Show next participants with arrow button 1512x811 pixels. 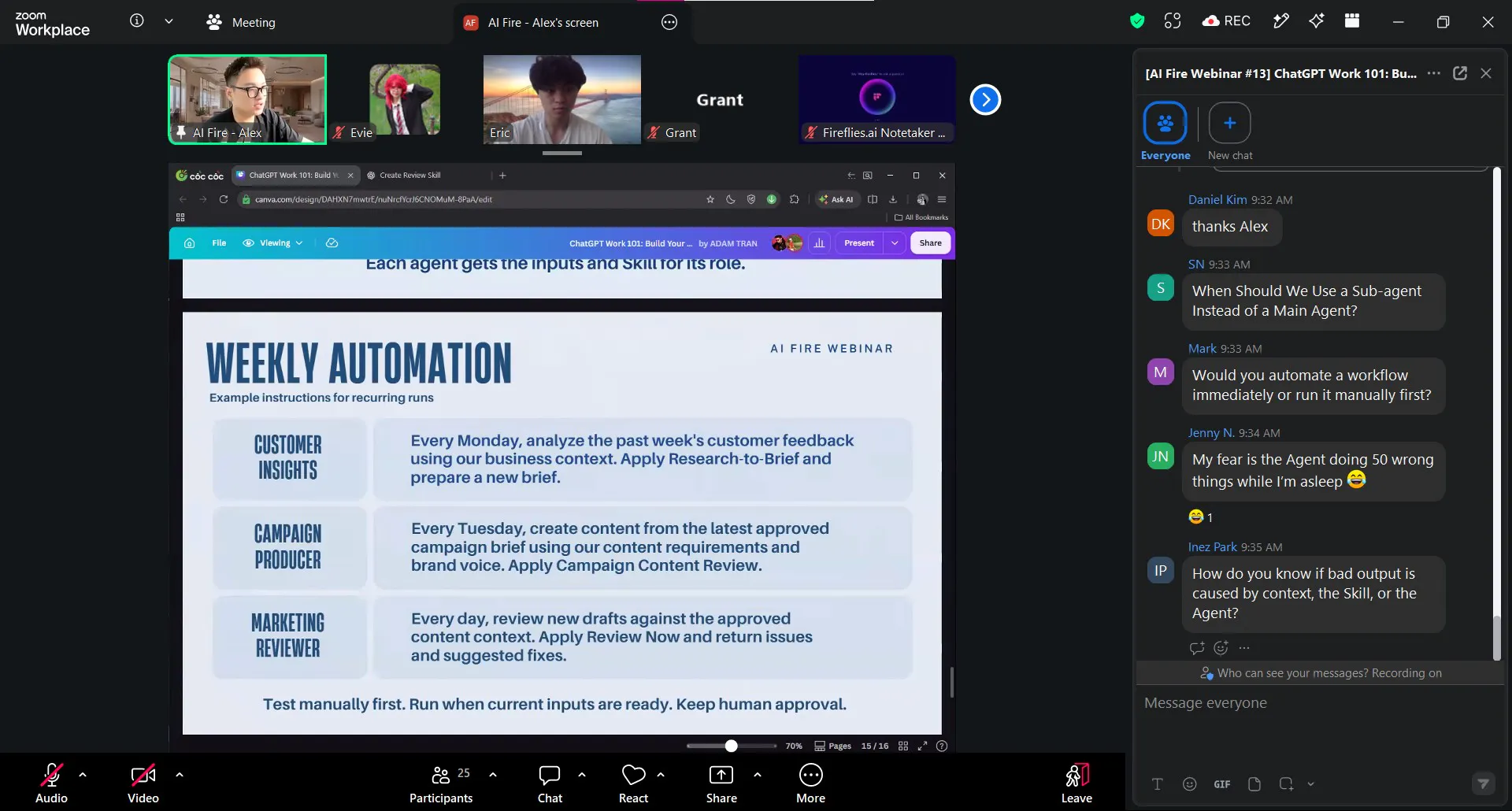(985, 100)
